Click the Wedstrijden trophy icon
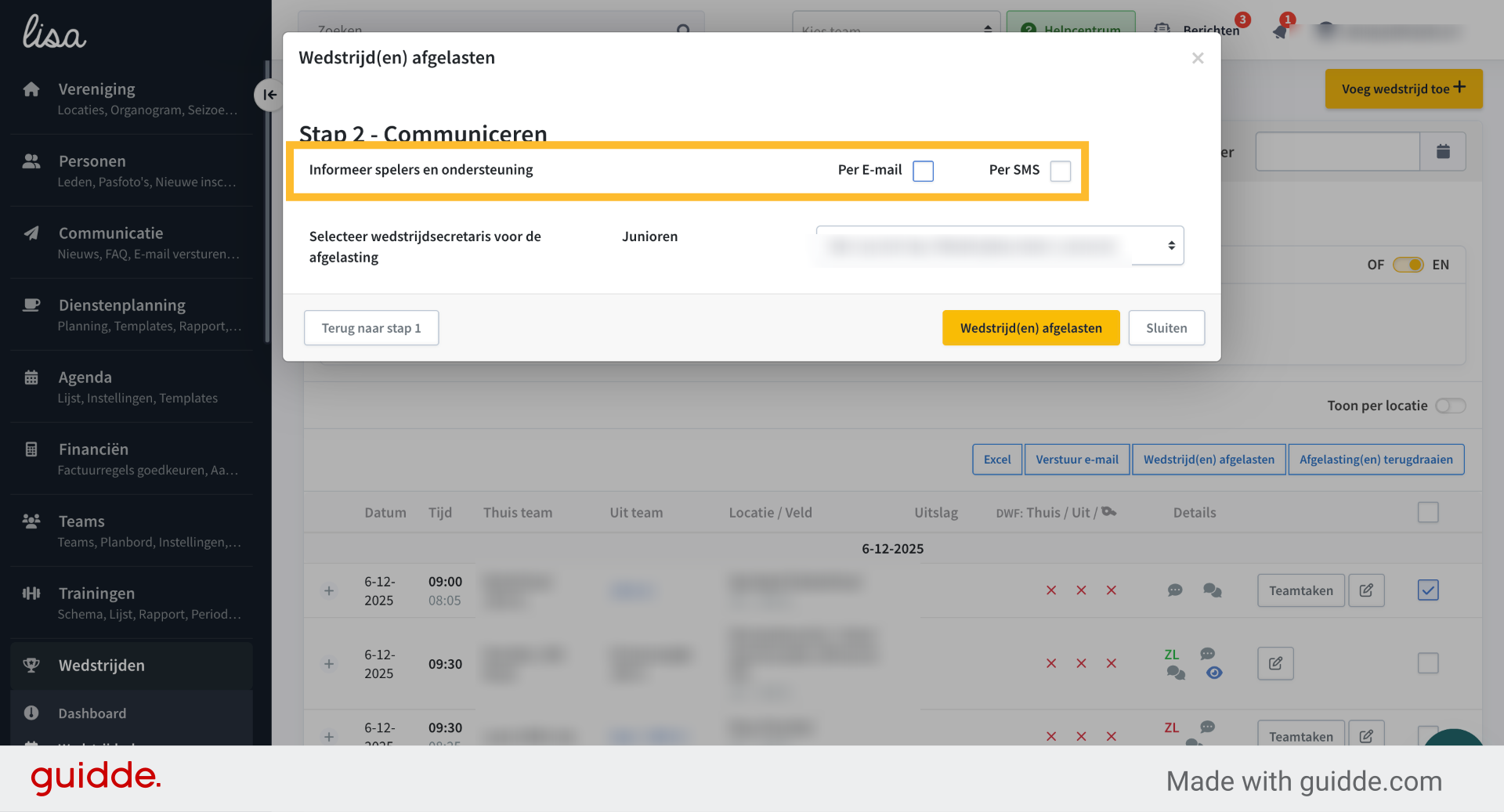This screenshot has width=1504, height=812. click(31, 666)
